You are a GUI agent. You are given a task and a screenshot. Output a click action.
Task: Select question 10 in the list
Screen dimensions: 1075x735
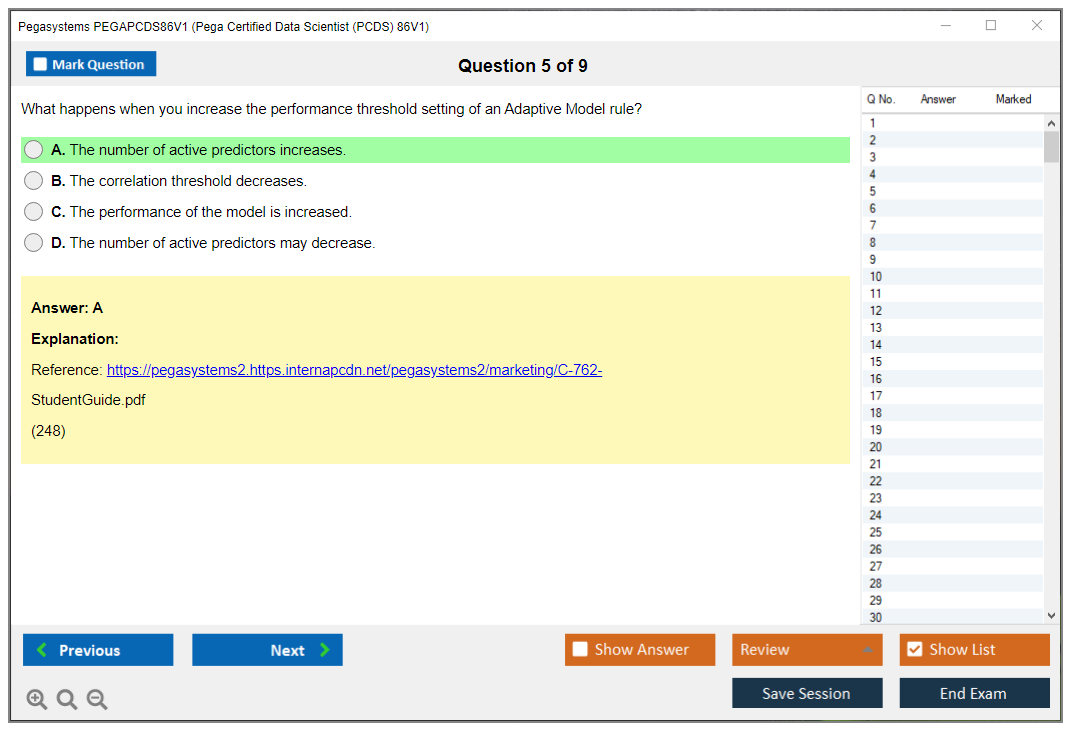[x=876, y=277]
